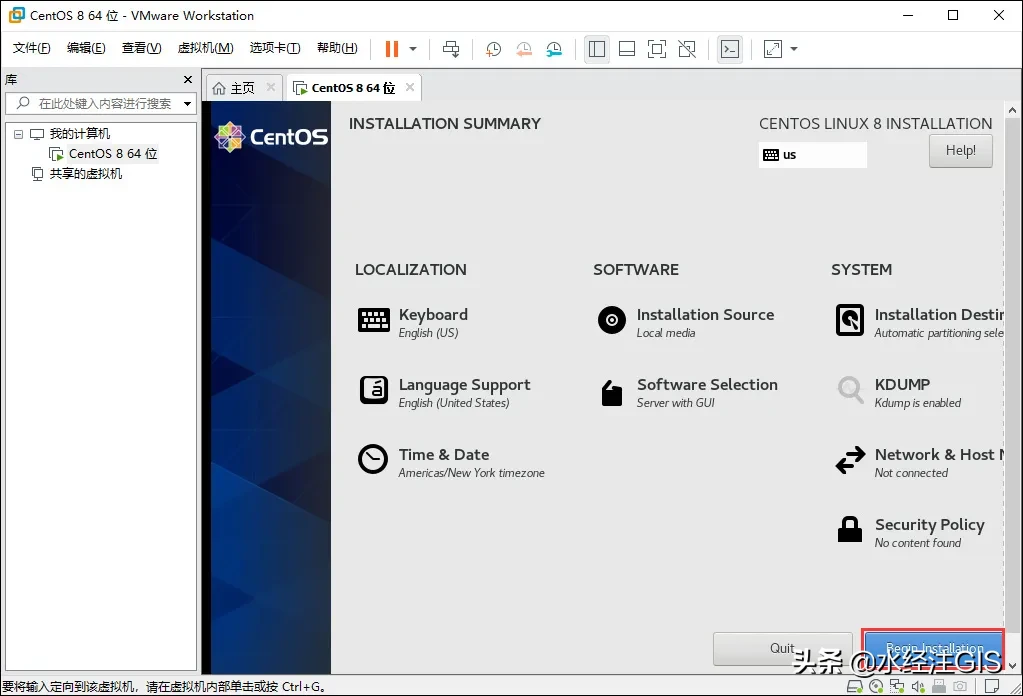Screen dimensions: 1023x696
Task: Send Ctrl+Alt+Del to the virtual machine
Action: point(451,49)
